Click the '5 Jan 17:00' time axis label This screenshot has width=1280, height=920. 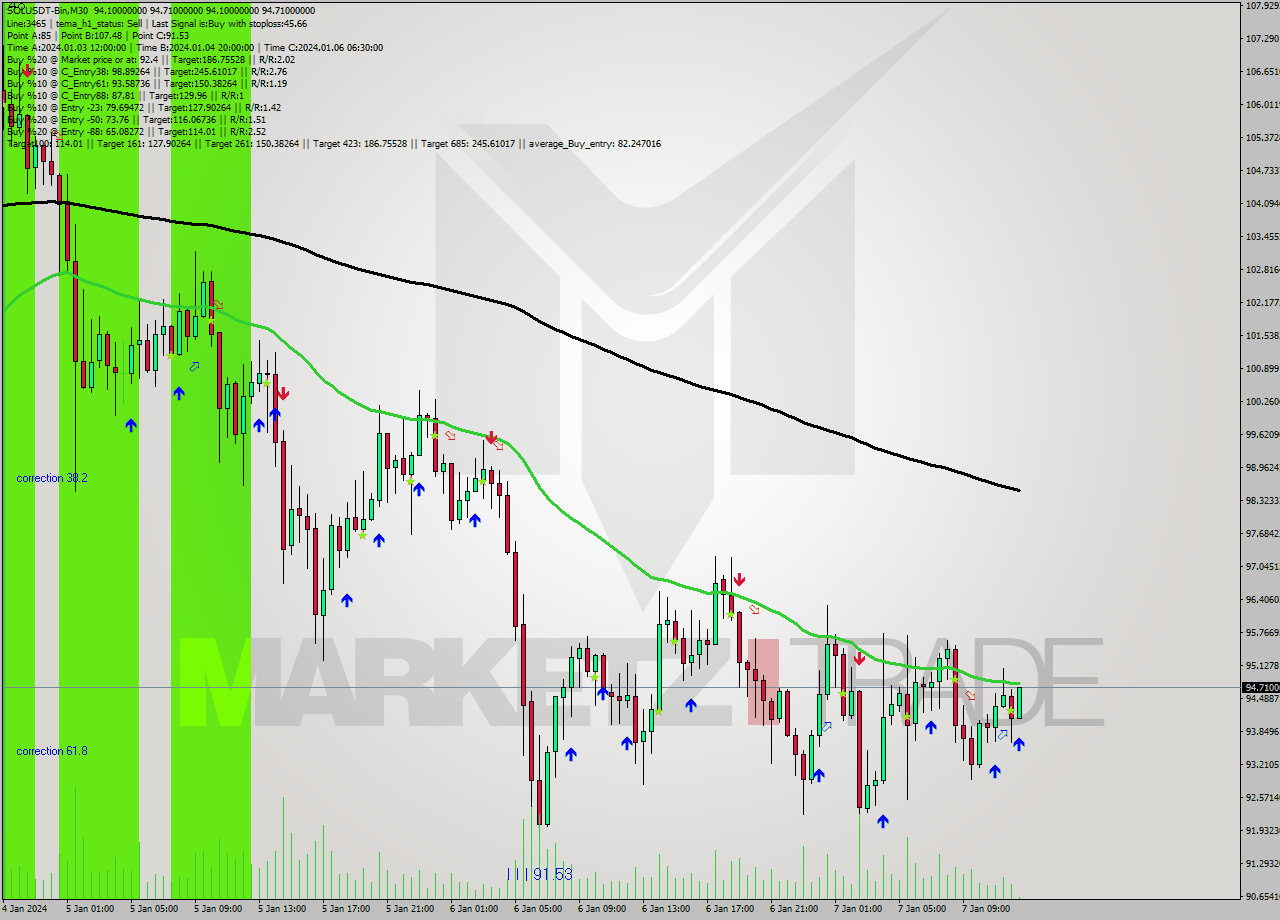pos(347,909)
